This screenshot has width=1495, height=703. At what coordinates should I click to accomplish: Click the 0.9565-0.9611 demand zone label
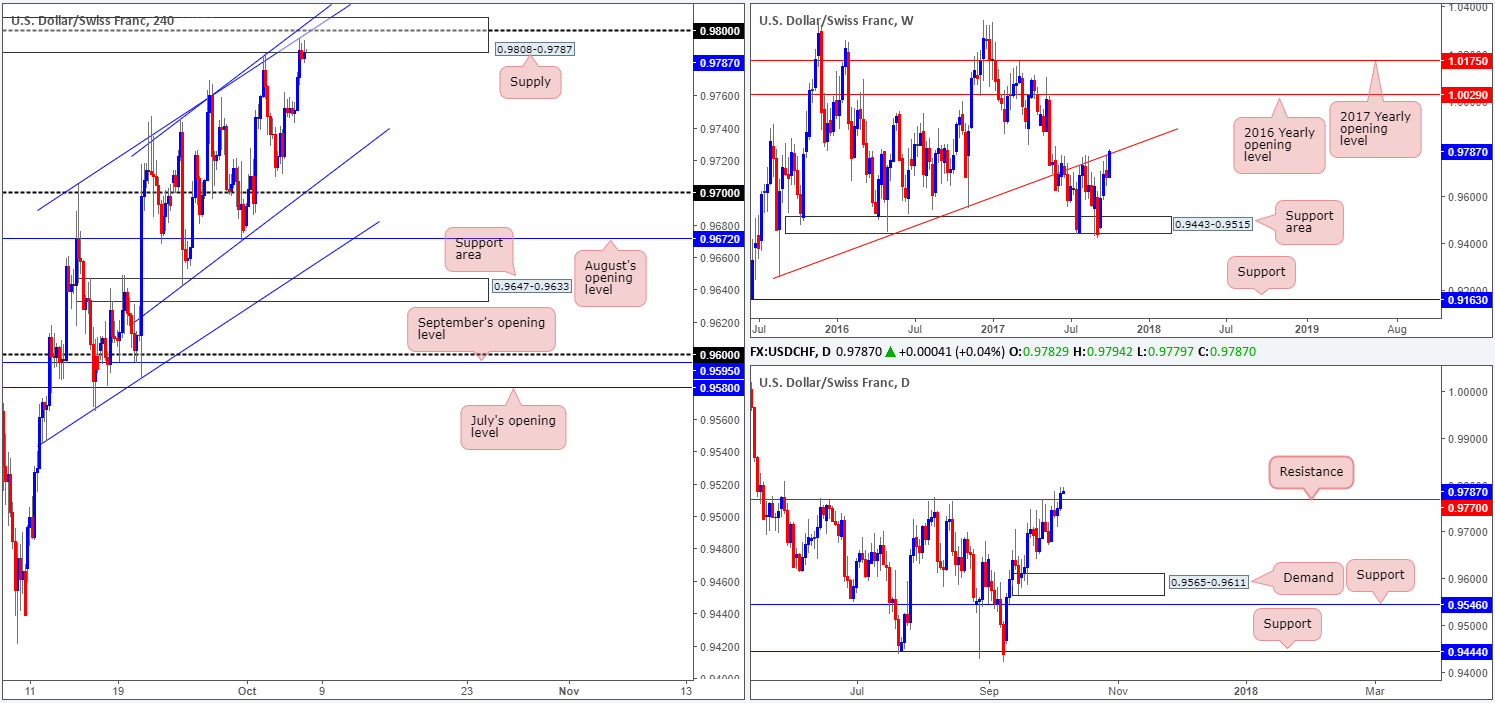point(1209,582)
